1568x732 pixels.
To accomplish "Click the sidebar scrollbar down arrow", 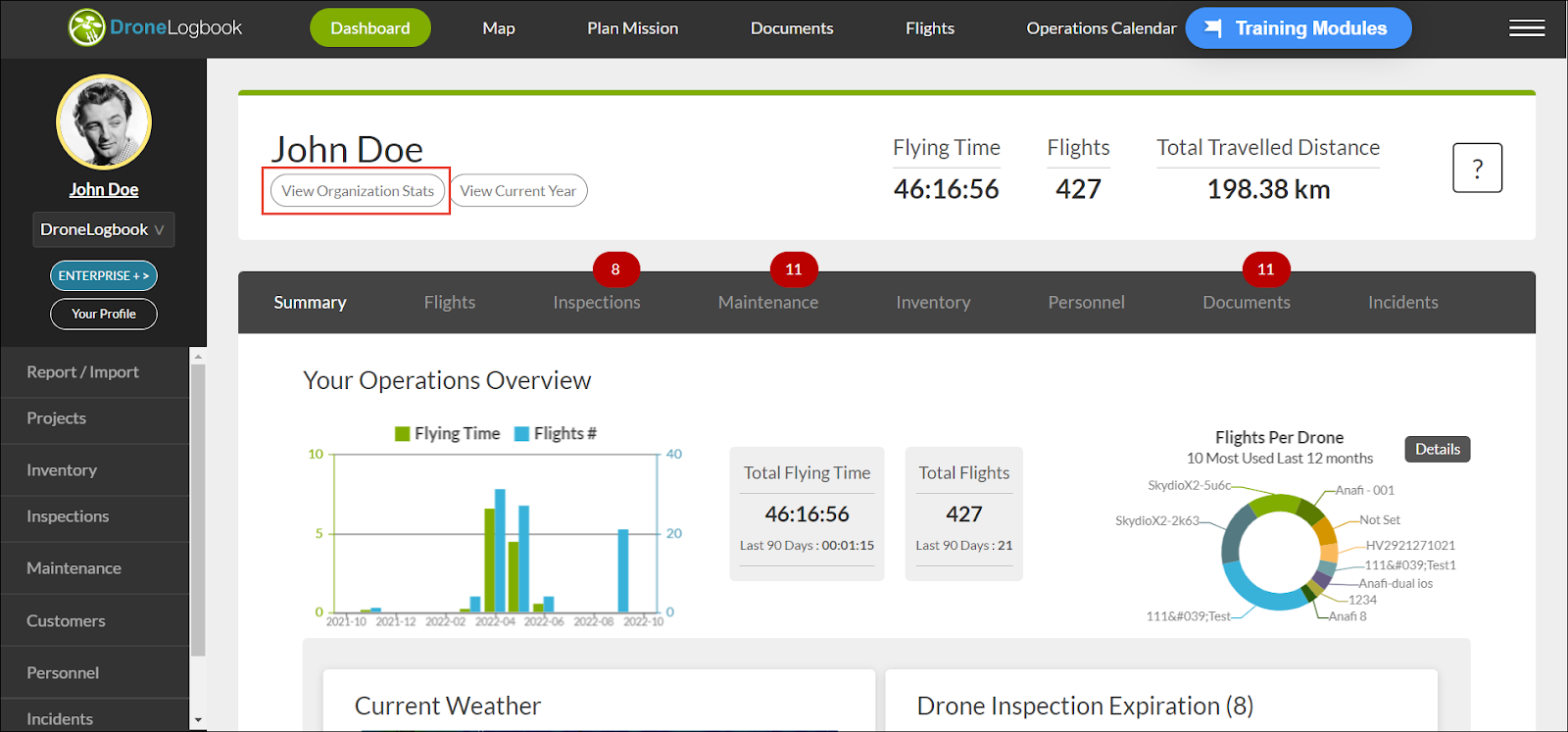I will [x=198, y=720].
